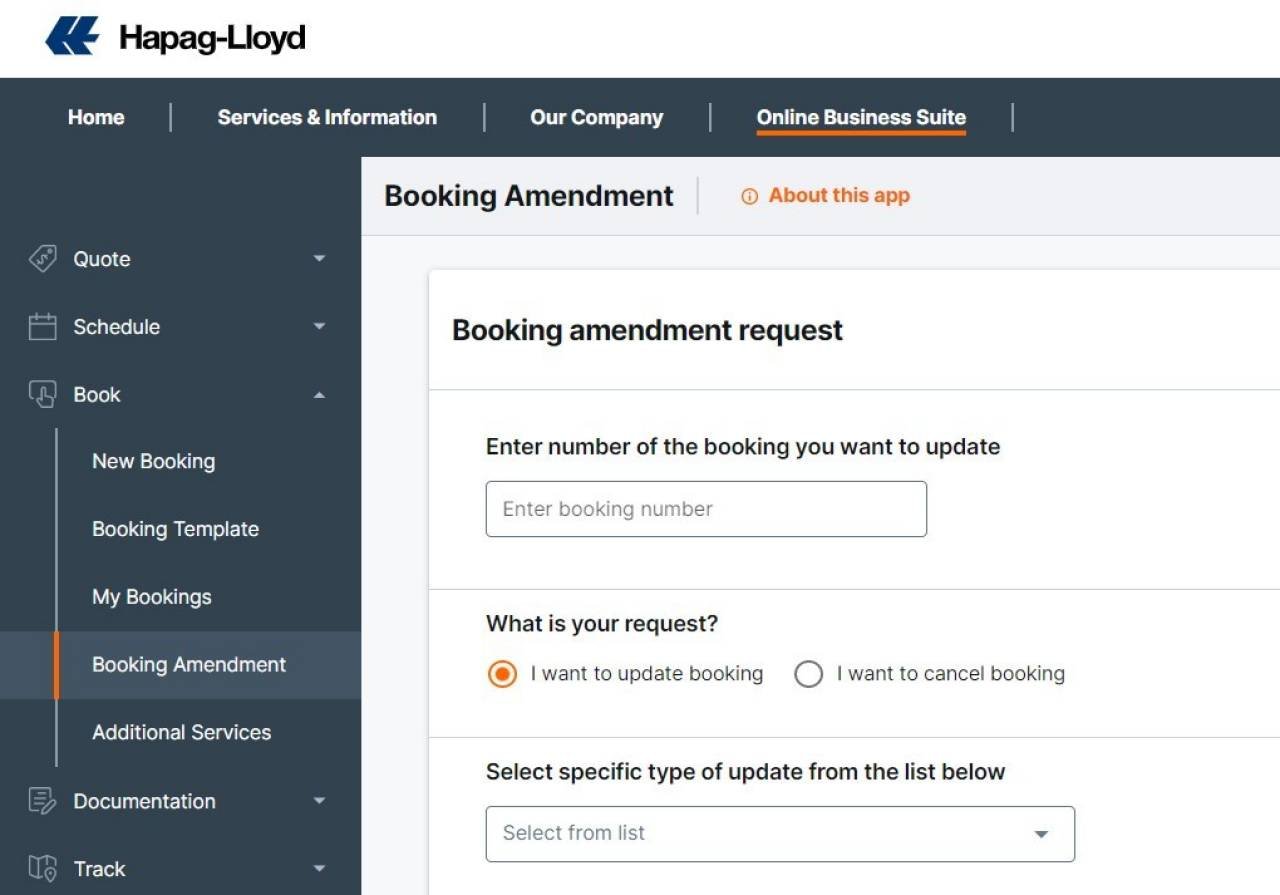Click the Track location icon in sidebar
This screenshot has height=895, width=1280.
pyautogui.click(x=40, y=868)
